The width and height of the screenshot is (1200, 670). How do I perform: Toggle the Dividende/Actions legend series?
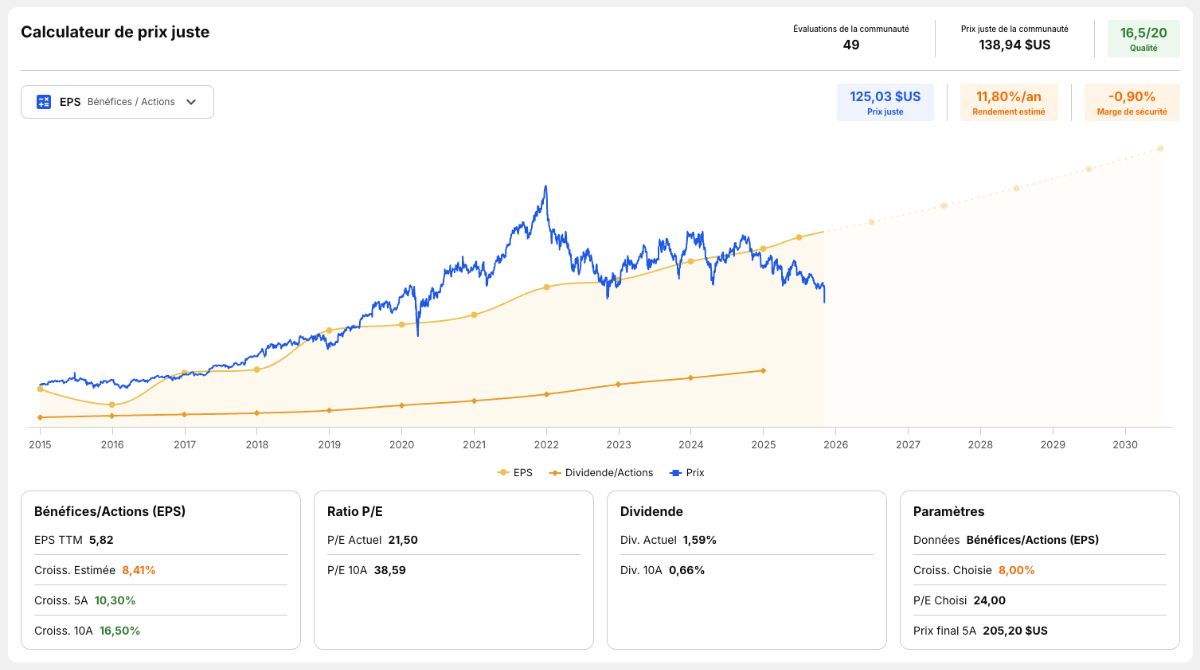coord(601,472)
